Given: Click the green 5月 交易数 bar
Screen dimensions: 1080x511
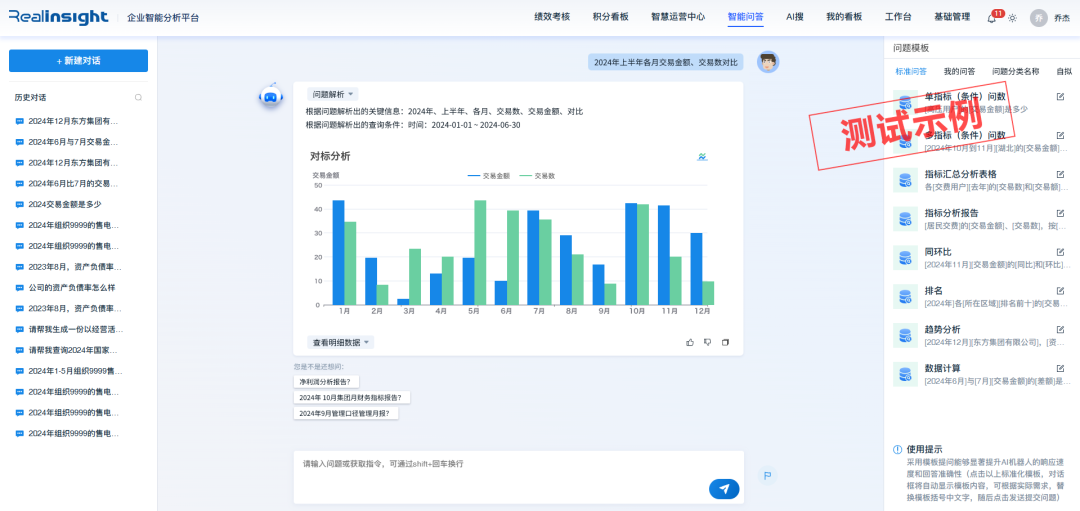Looking at the screenshot, I should [480, 253].
